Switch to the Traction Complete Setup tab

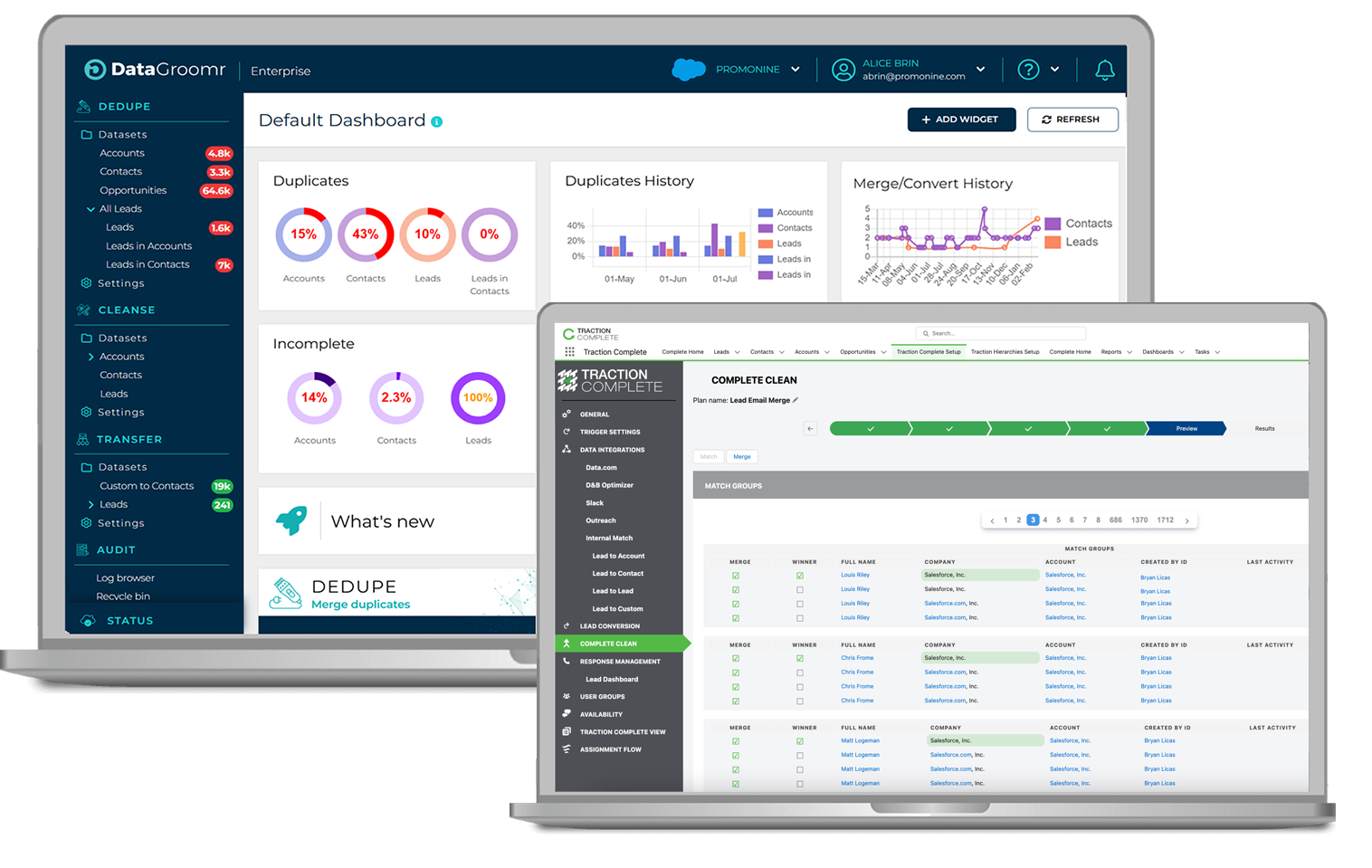click(x=929, y=351)
